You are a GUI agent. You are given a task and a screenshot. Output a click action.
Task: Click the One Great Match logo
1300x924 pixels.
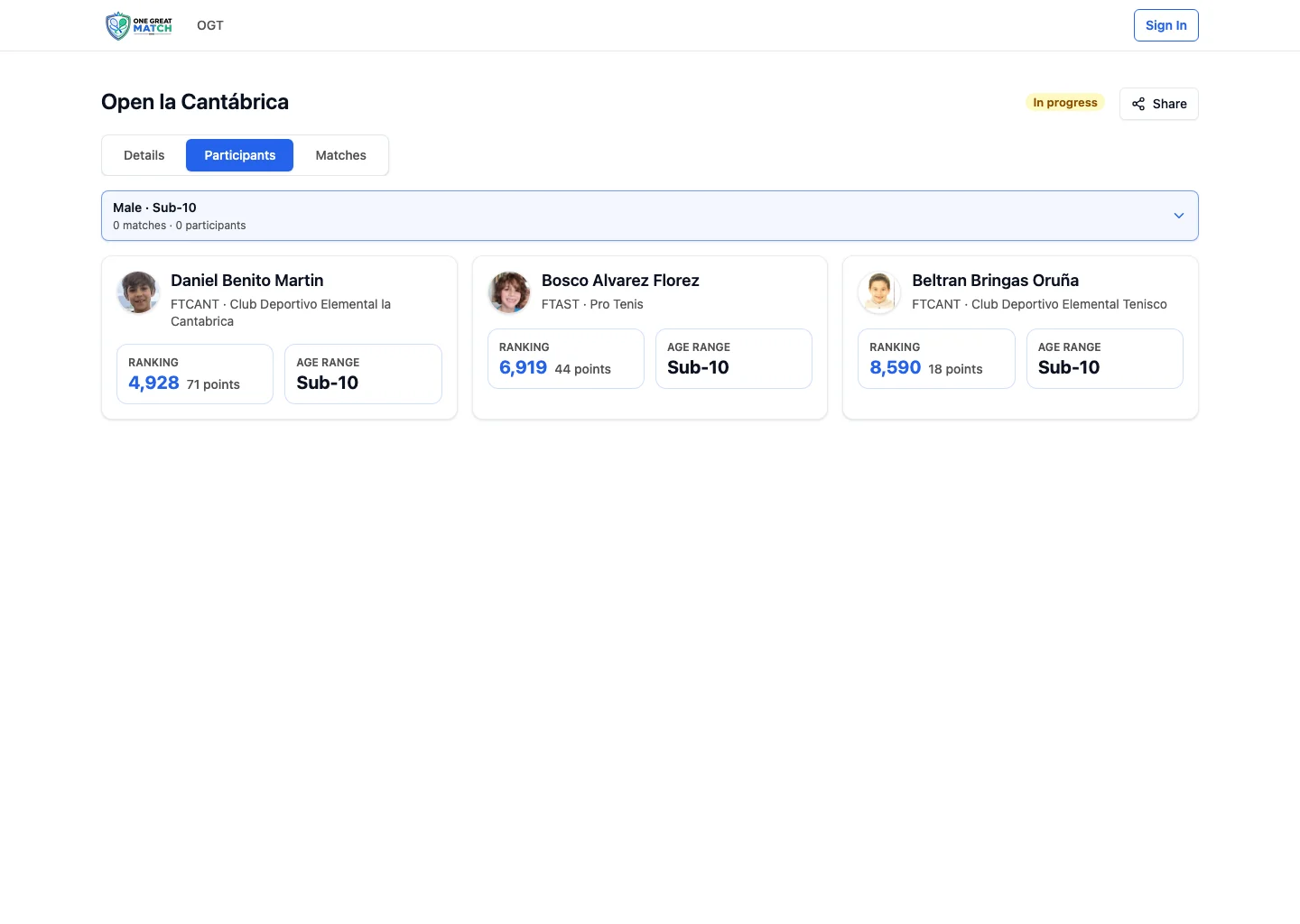click(139, 25)
